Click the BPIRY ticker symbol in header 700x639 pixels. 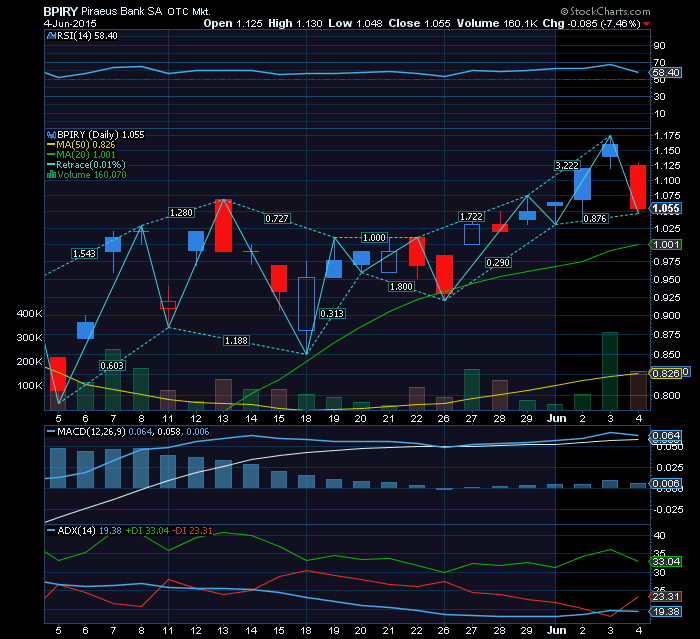coord(61,11)
